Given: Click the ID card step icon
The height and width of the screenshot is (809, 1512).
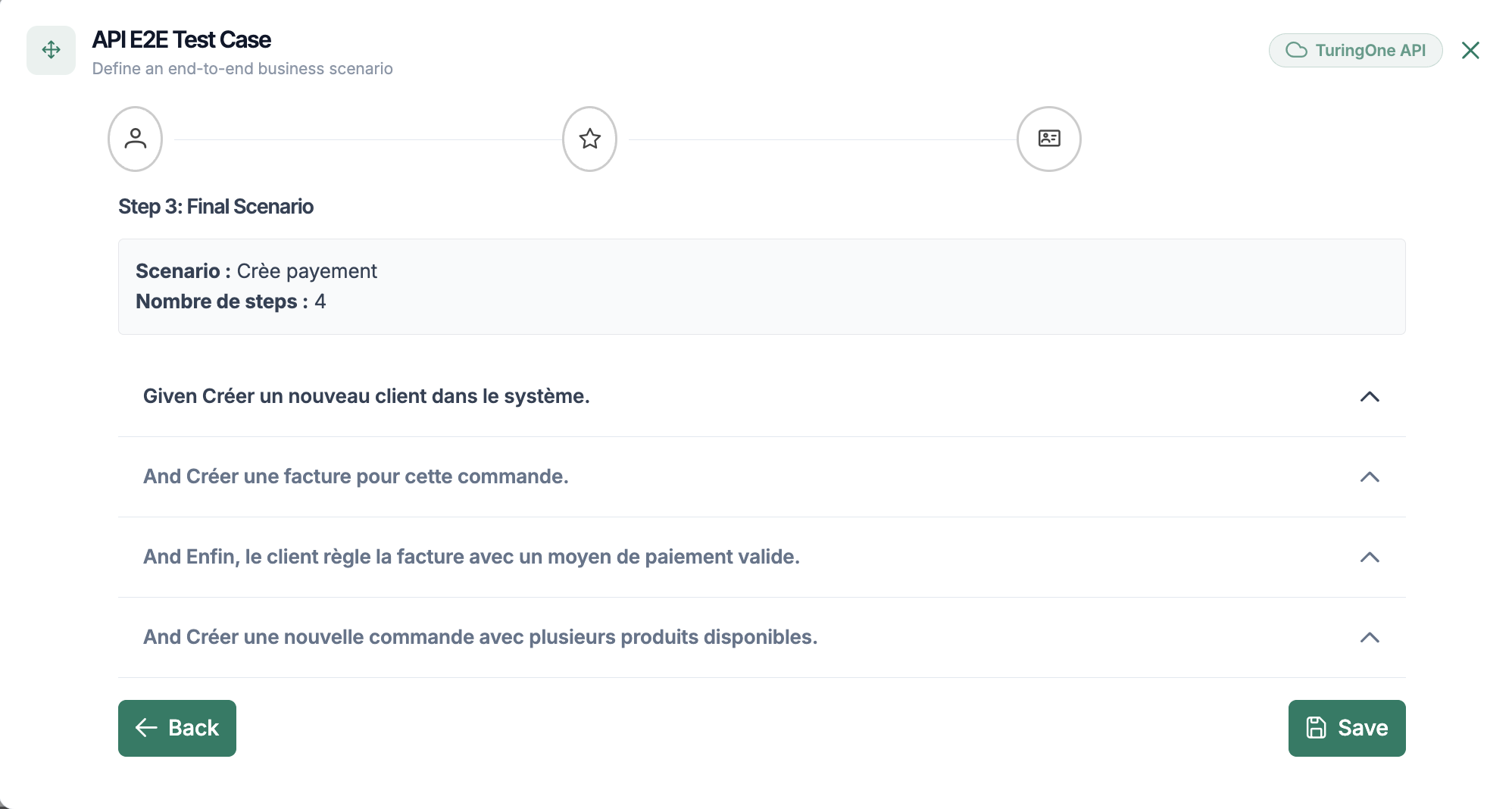Looking at the screenshot, I should click(x=1048, y=139).
